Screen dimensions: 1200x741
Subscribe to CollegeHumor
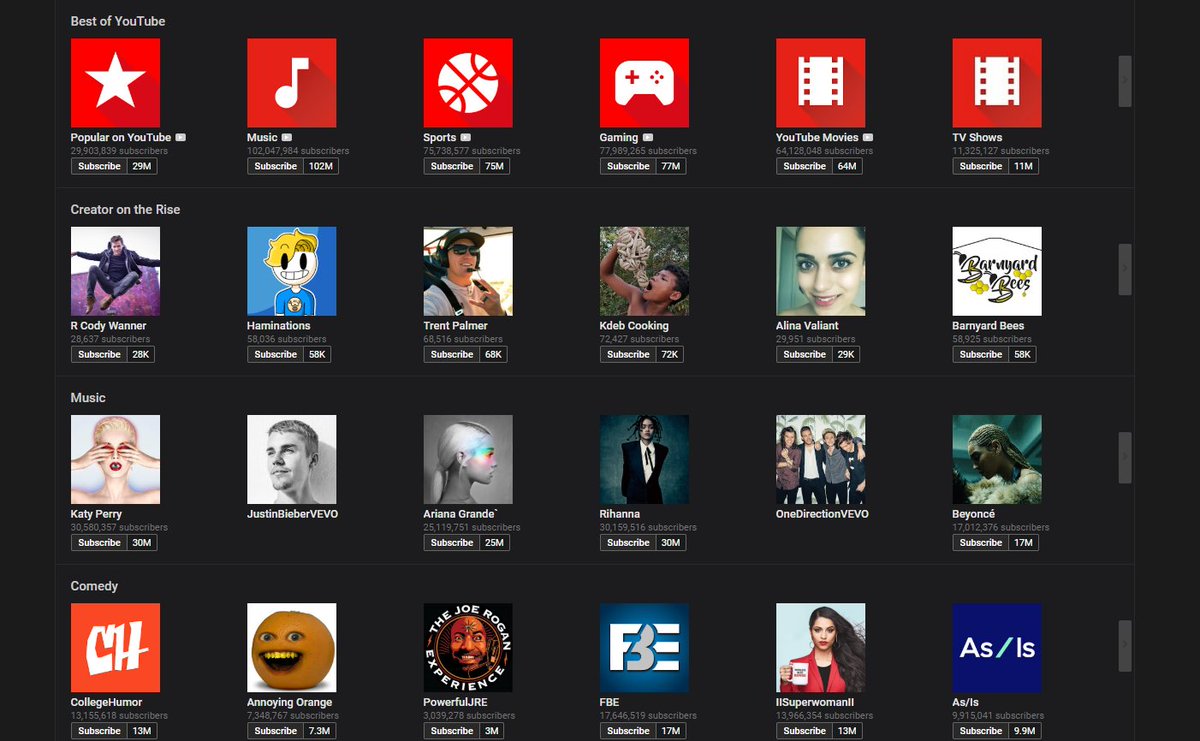[99, 731]
